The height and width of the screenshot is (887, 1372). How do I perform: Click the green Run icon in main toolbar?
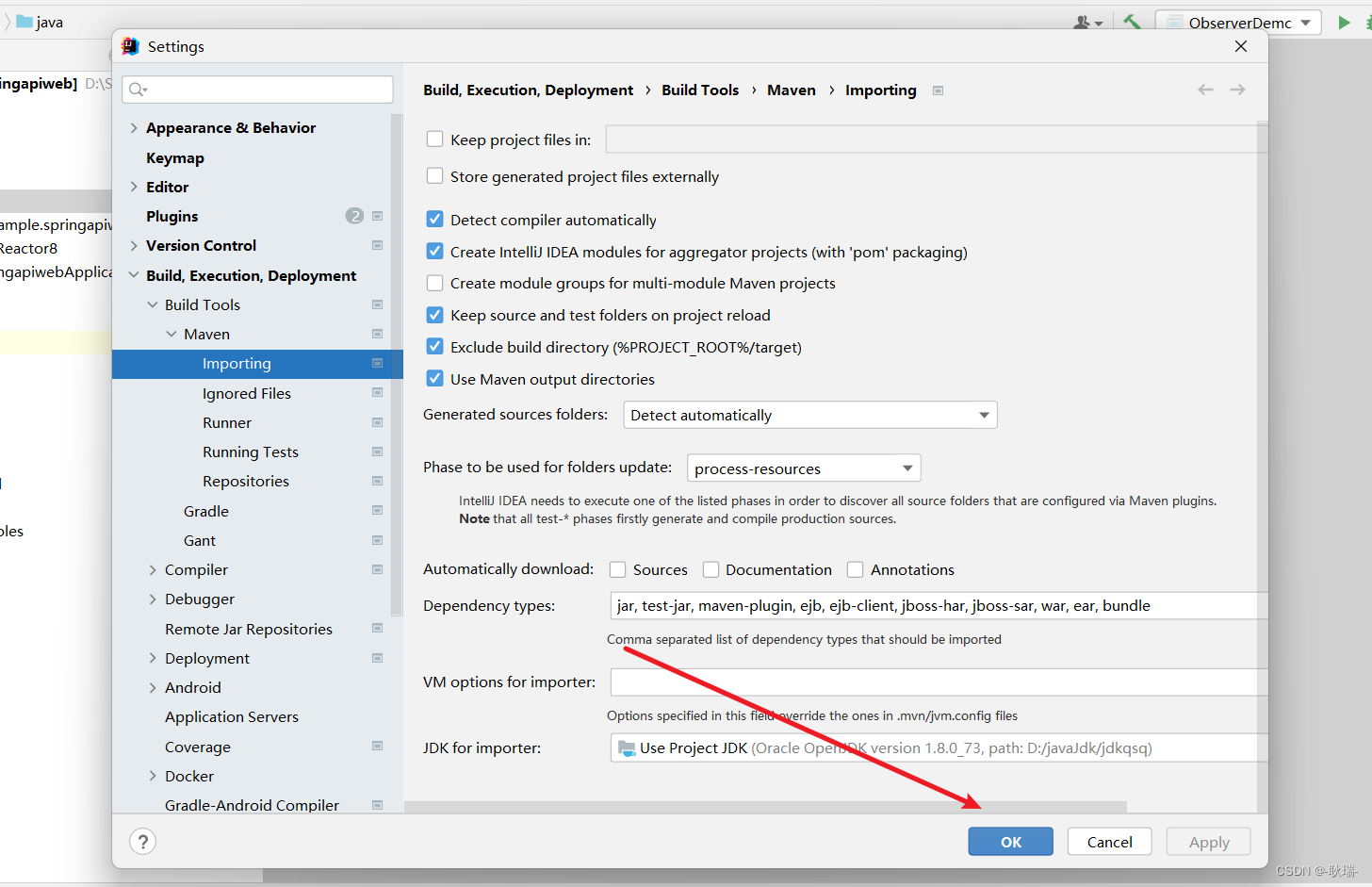[1344, 22]
